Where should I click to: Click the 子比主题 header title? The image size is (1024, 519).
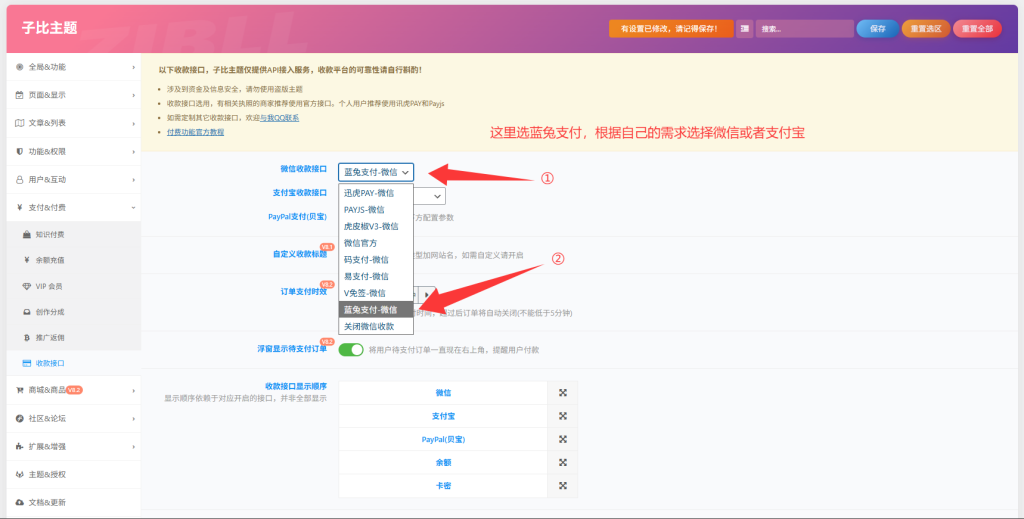point(50,28)
